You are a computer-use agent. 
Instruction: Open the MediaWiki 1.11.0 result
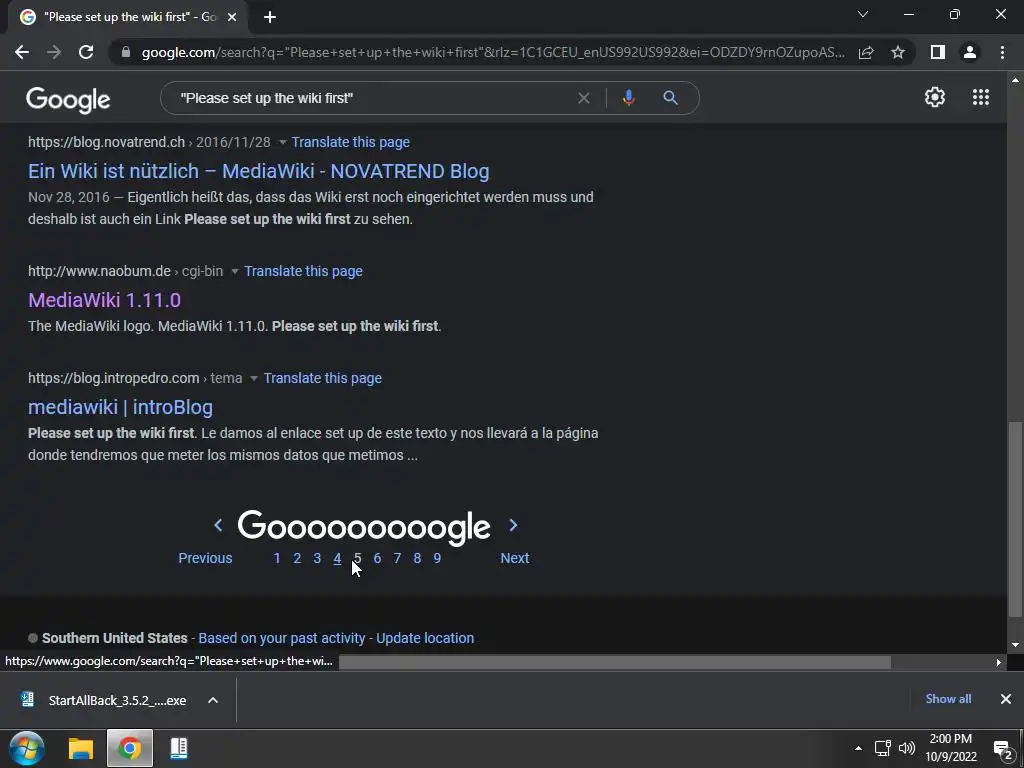point(104,300)
